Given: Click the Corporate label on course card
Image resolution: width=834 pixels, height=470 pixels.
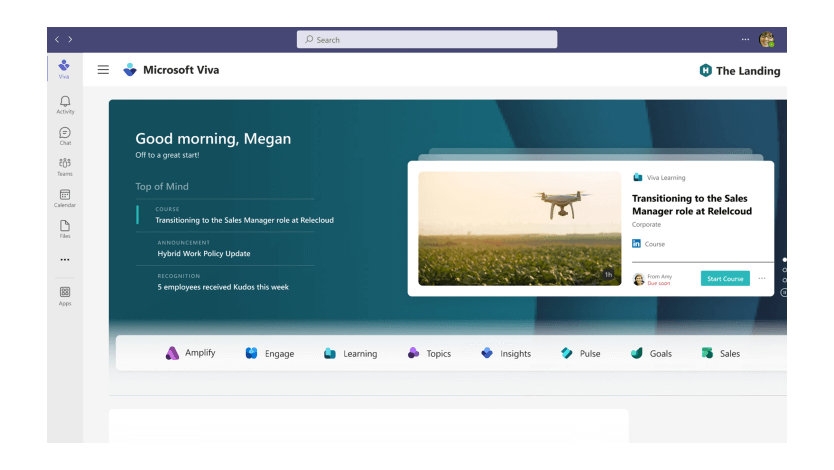Looking at the screenshot, I should point(646,224).
